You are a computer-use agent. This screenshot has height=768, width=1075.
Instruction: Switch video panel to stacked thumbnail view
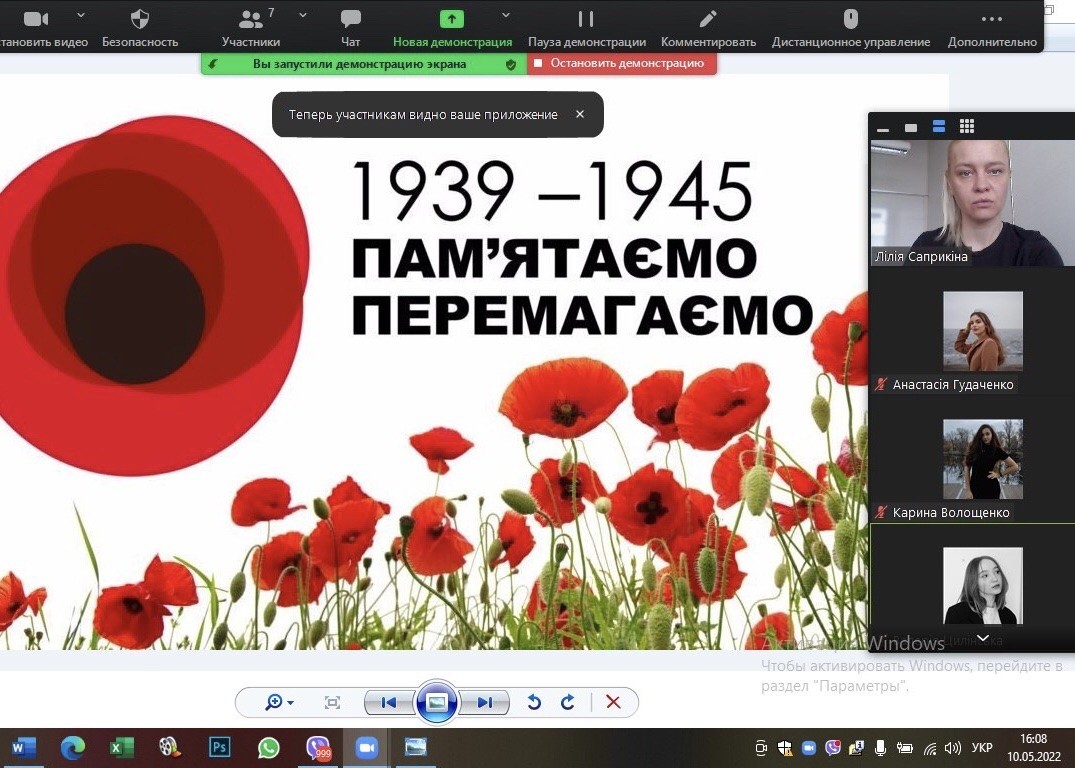[939, 126]
